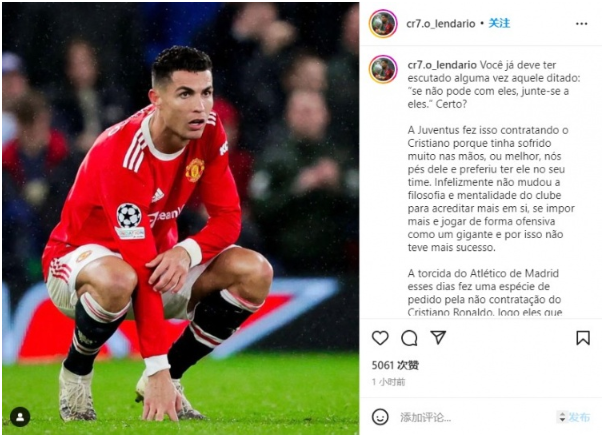Toggle the stepper arrows beside 发布
The width and height of the screenshot is (604, 437).
tap(562, 417)
